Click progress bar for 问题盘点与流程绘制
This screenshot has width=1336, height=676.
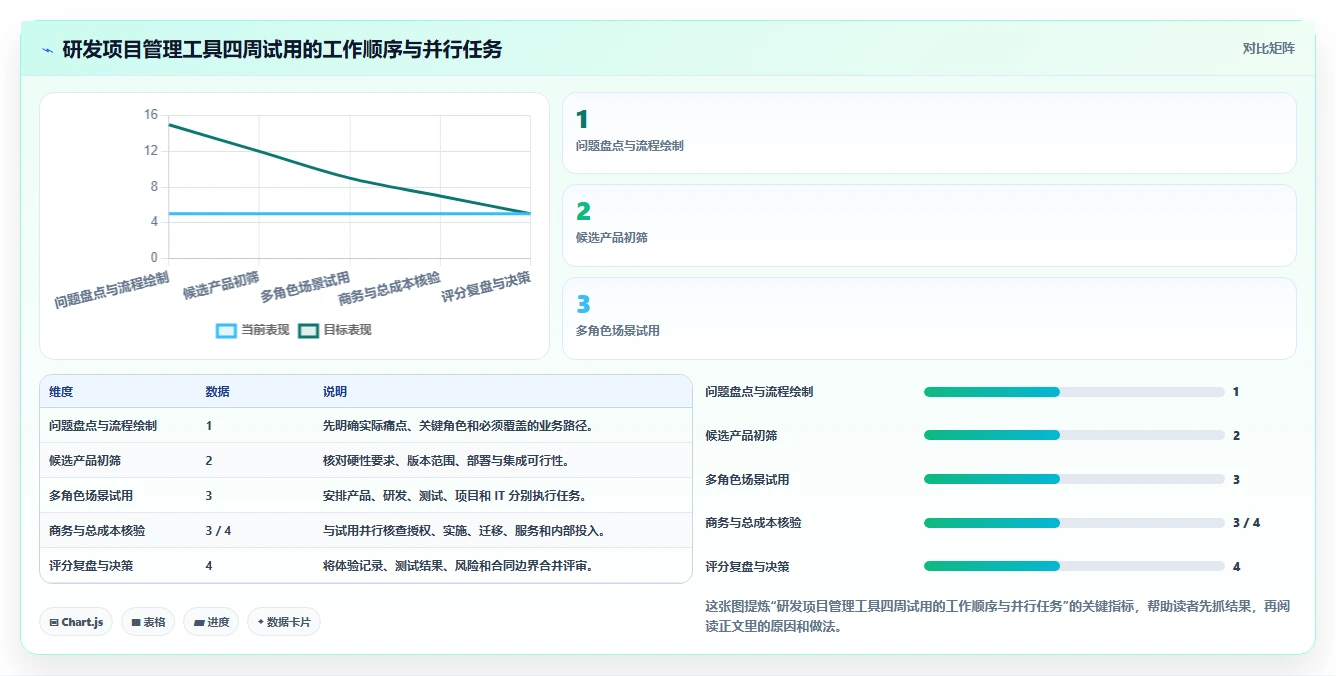(1074, 392)
